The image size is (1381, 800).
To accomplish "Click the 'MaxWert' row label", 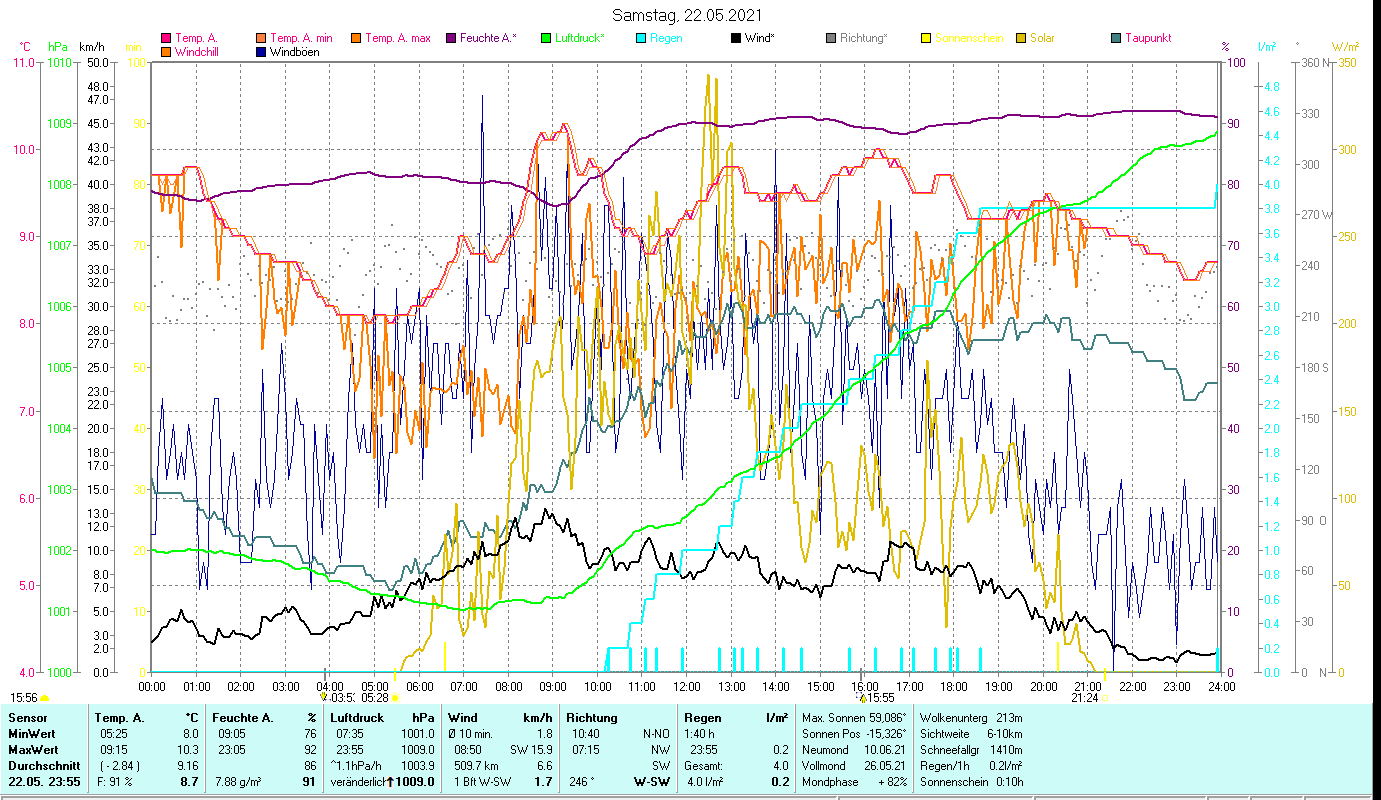I will pos(34,749).
